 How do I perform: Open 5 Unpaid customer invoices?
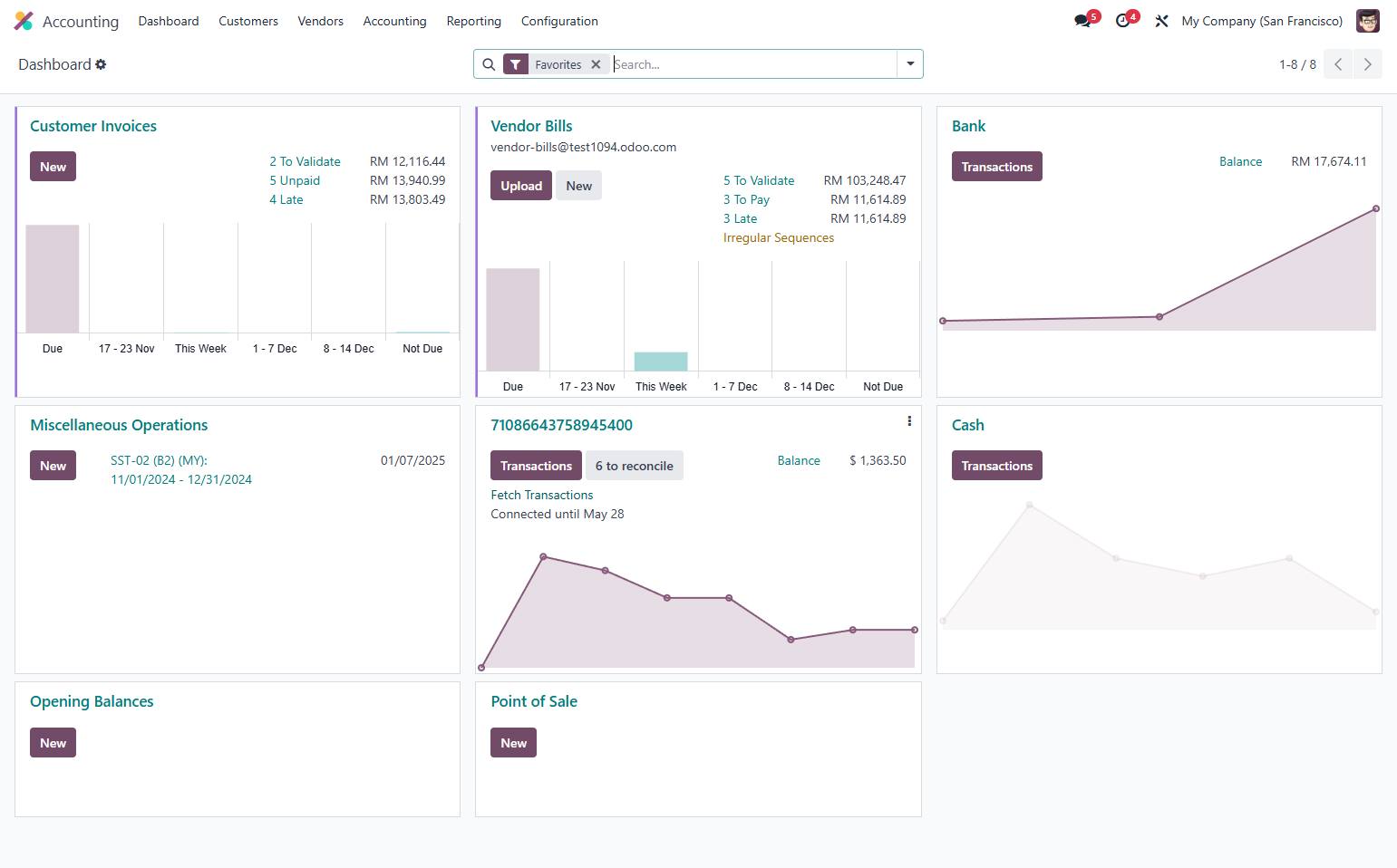tap(295, 180)
